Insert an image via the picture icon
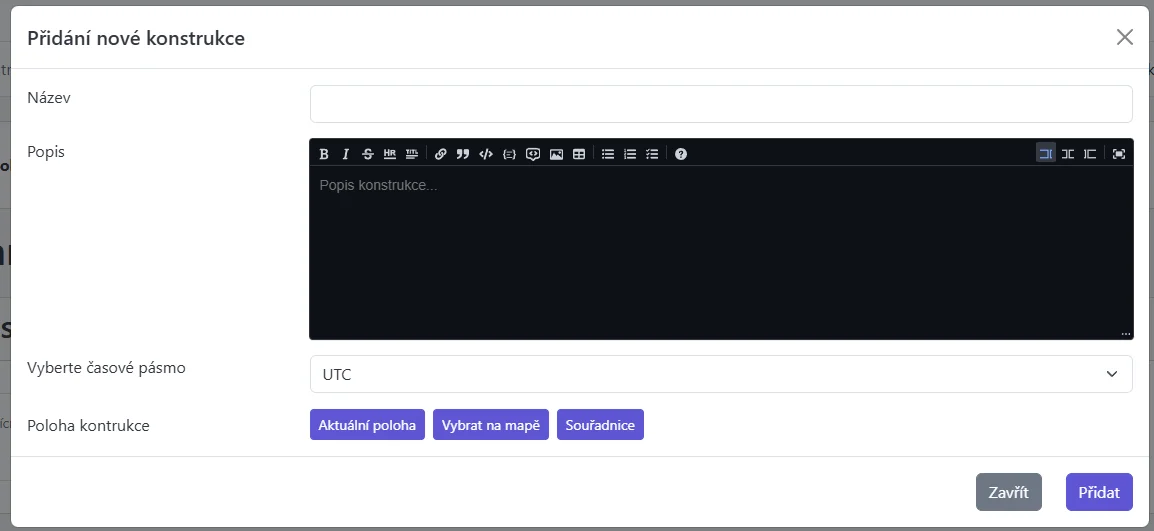This screenshot has width=1154, height=531. 556,154
